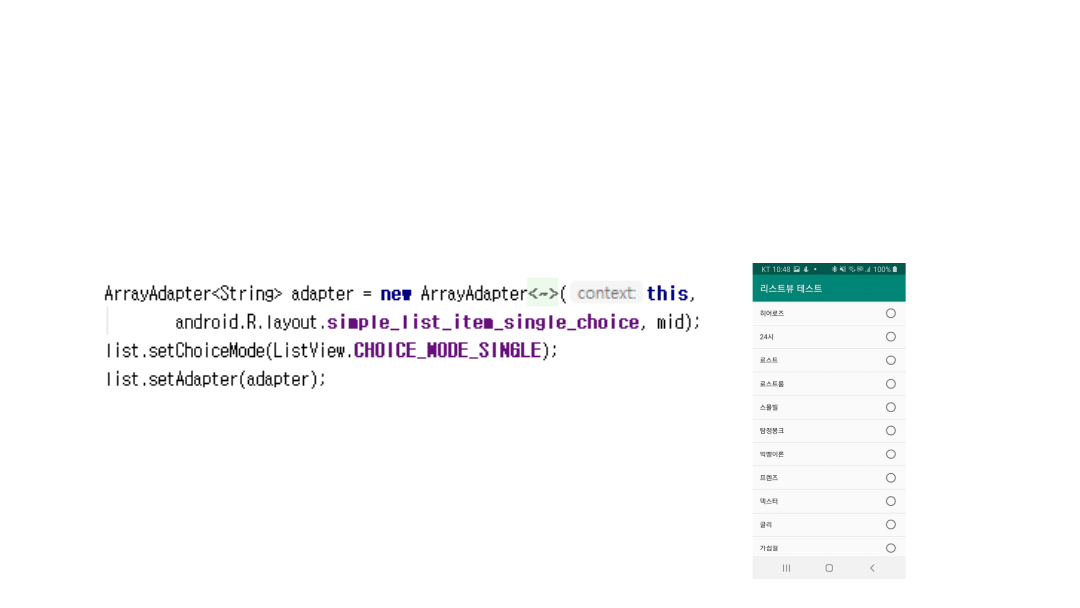The height and width of the screenshot is (608, 1080).
Task: Expand the folded <~> diamond operator
Action: pos(542,294)
